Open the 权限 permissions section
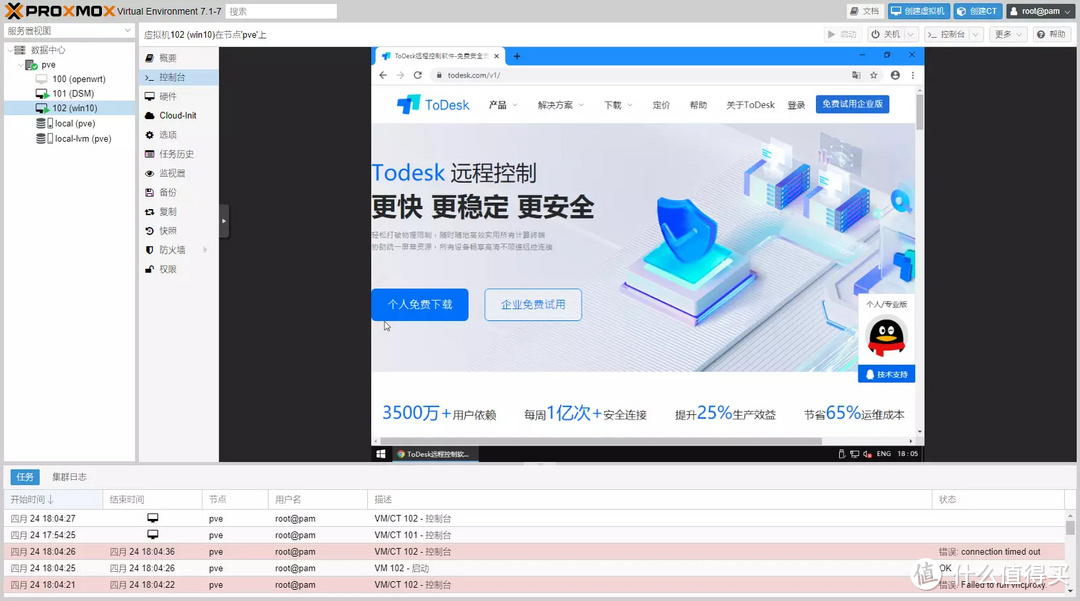Viewport: 1080px width, 601px height. tap(168, 270)
